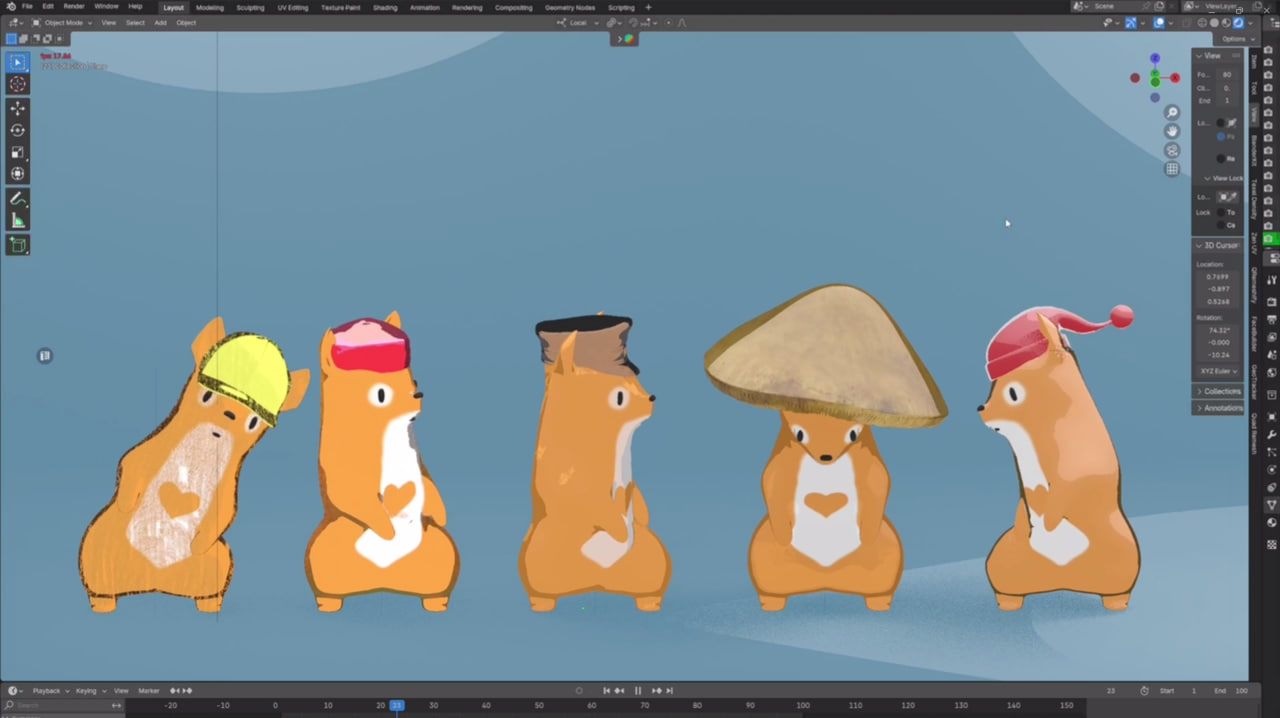Select the Transform tool
Viewport: 1280px width, 718px height.
(x=17, y=174)
